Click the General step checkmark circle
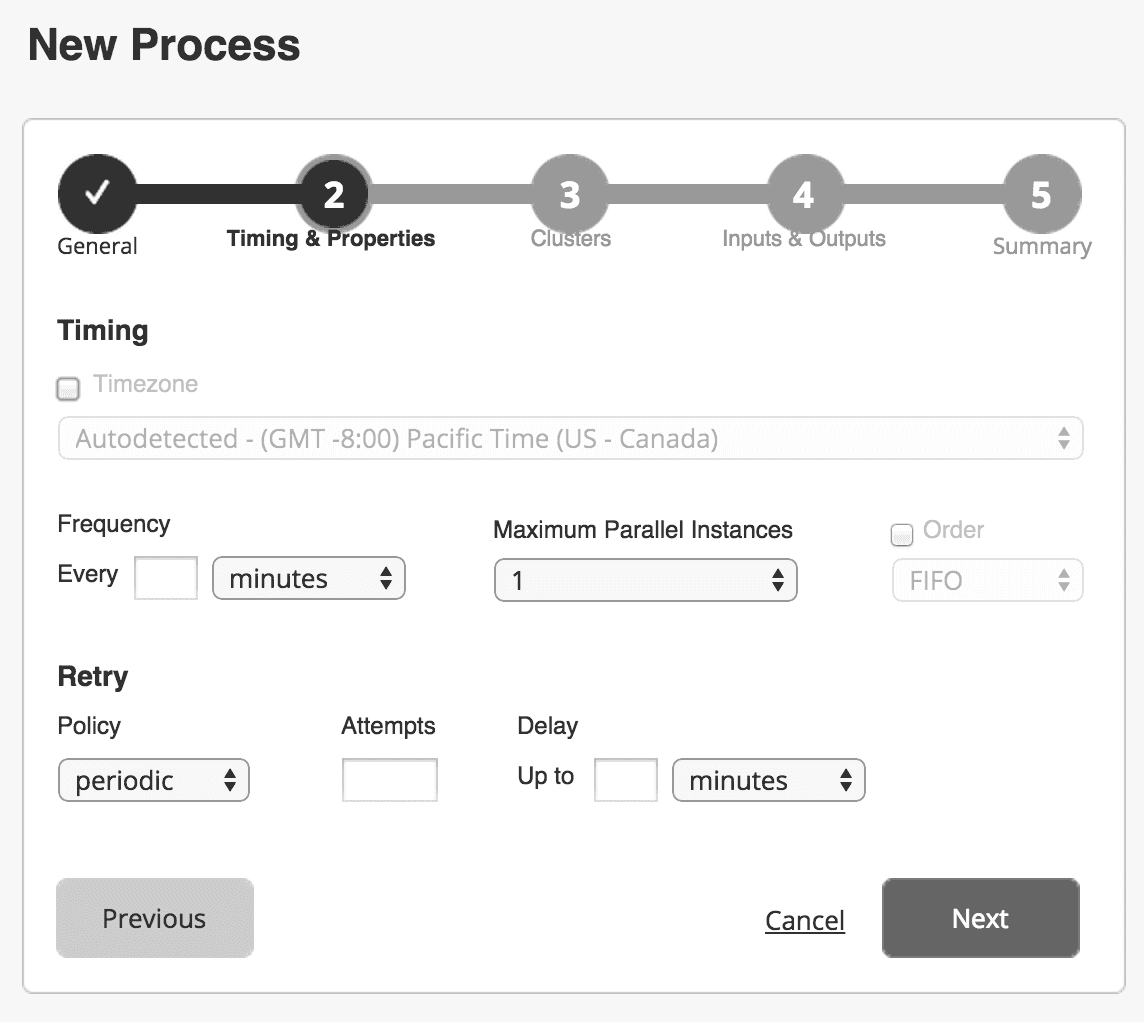This screenshot has height=1022, width=1144. click(97, 193)
